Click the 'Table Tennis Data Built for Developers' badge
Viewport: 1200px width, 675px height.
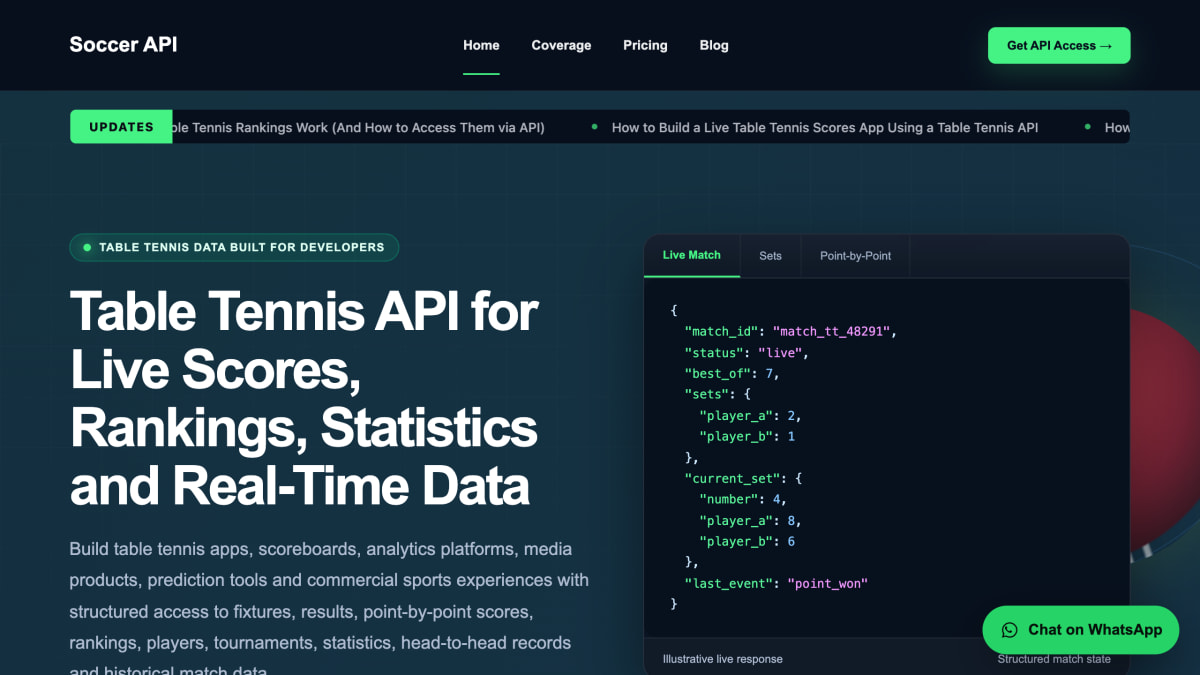pyautogui.click(x=234, y=247)
